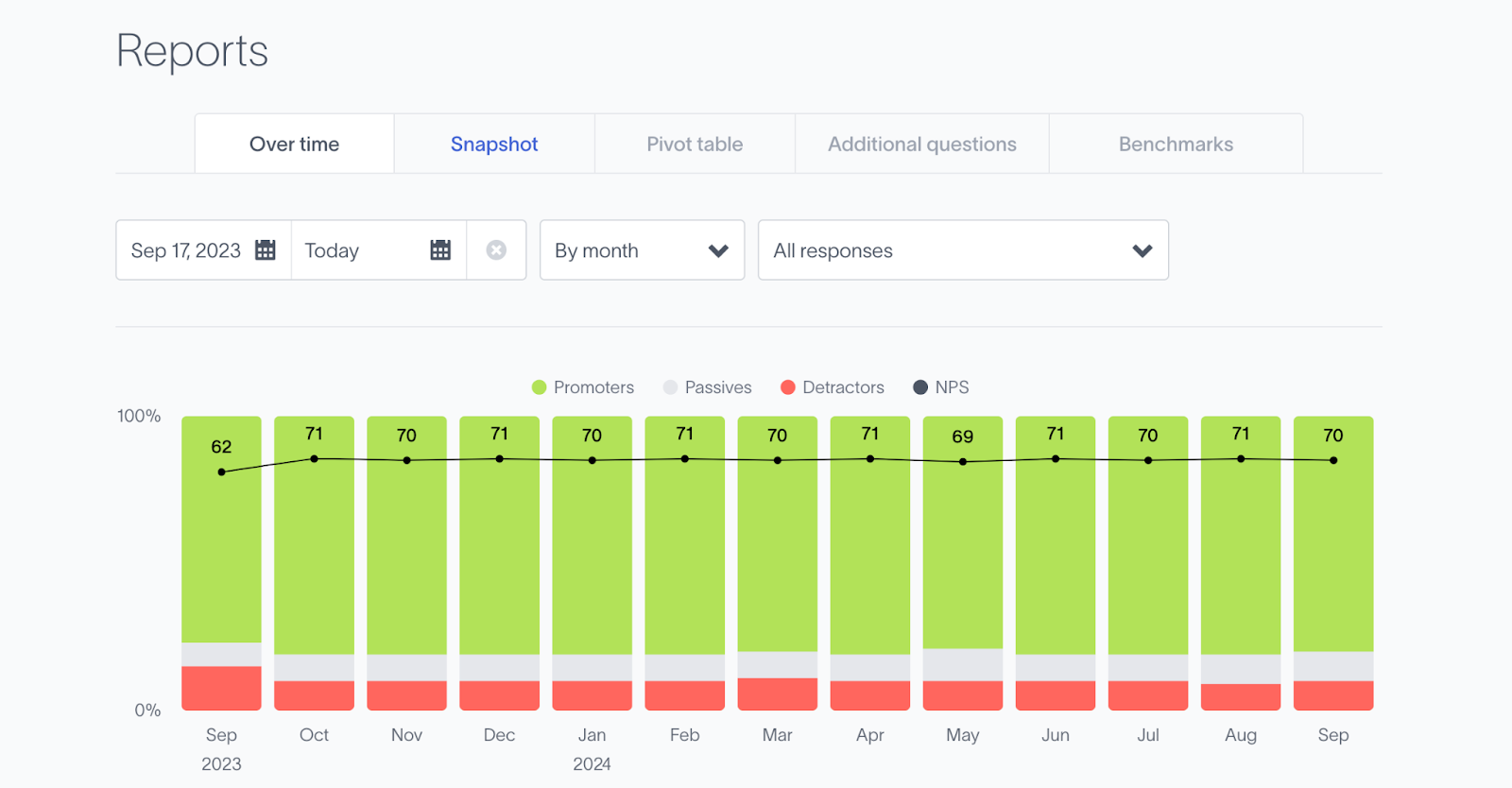This screenshot has width=1512, height=788.
Task: Click the Jan 2024 x-axis label
Action: [x=593, y=749]
